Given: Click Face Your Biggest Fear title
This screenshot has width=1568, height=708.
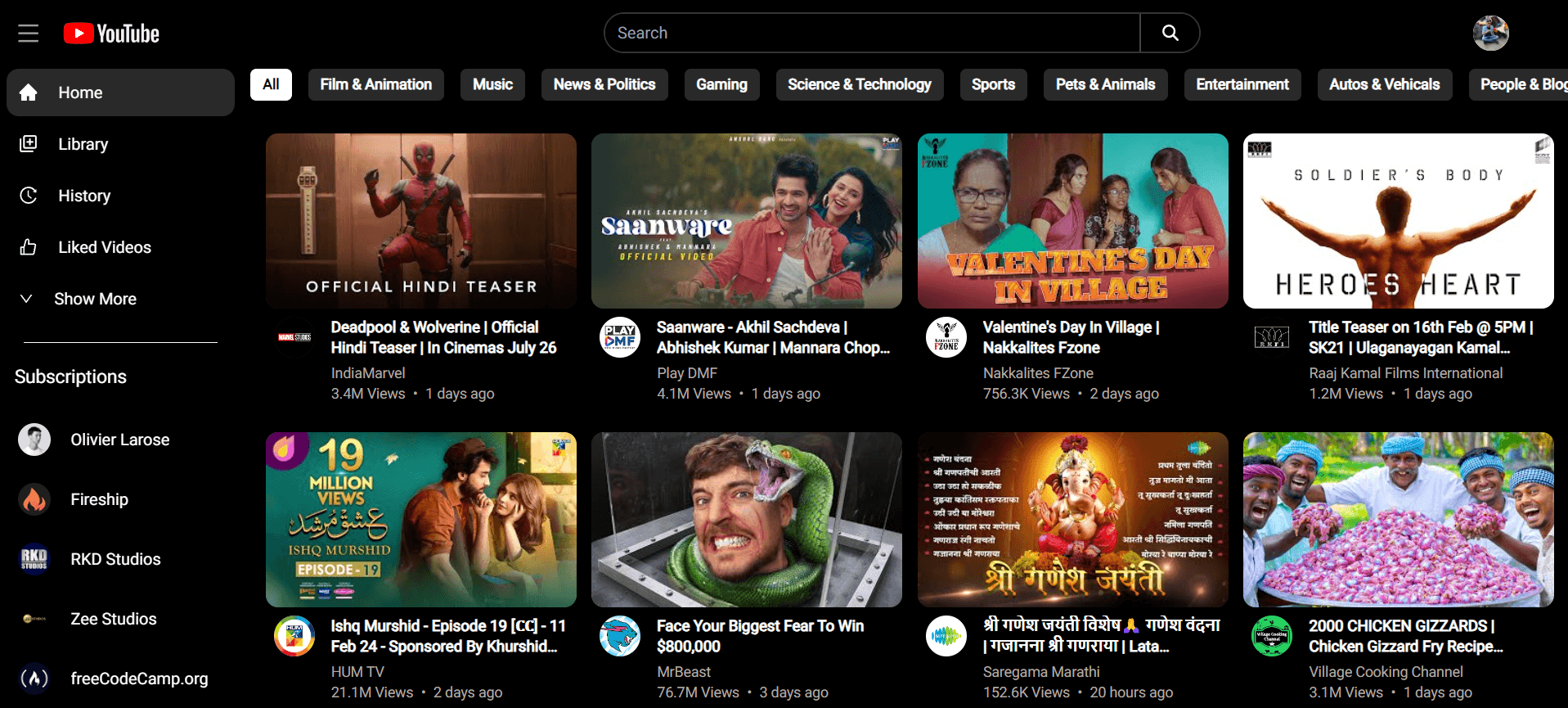Looking at the screenshot, I should 760,636.
